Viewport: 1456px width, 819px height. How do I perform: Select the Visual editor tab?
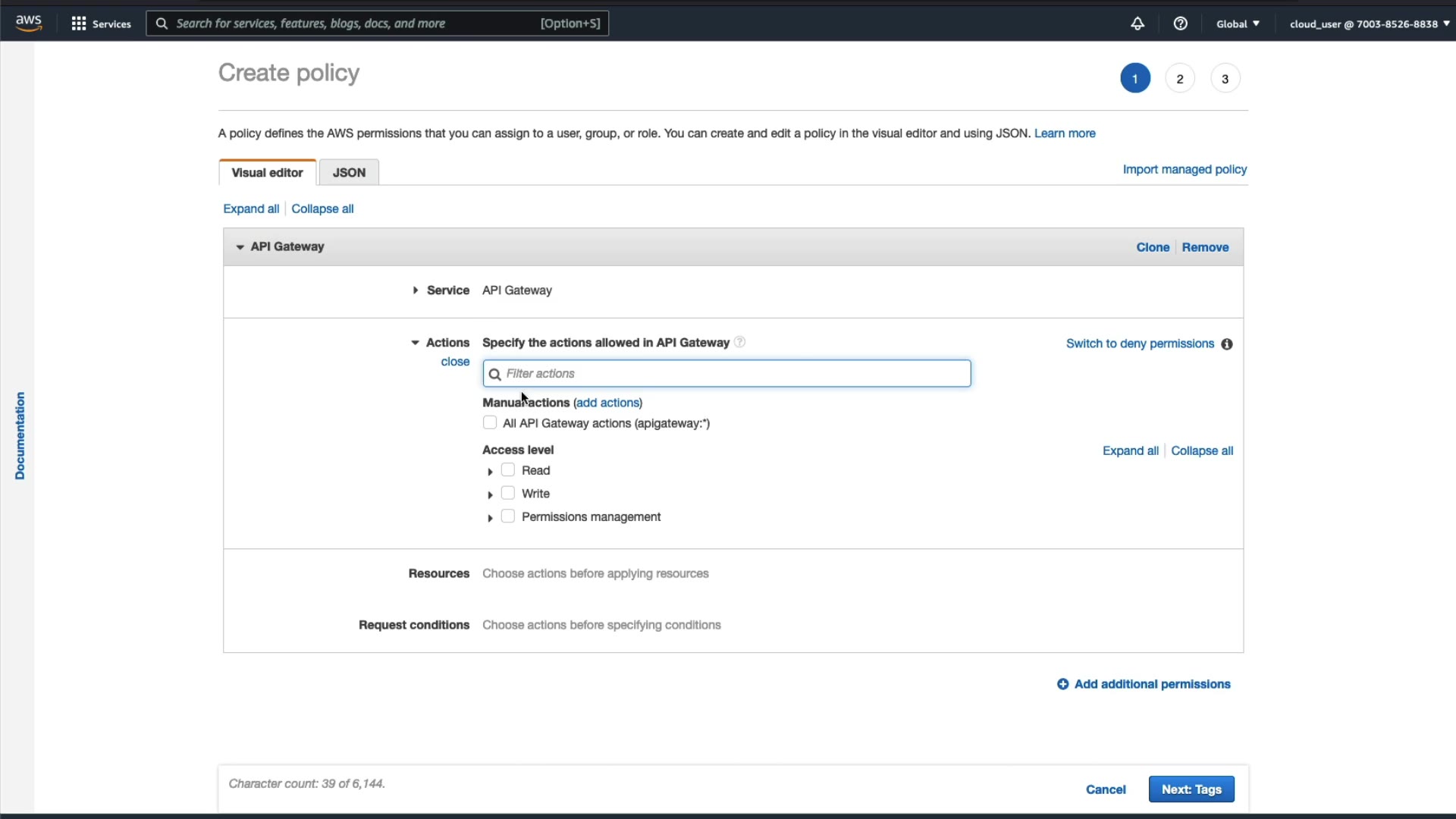point(267,173)
